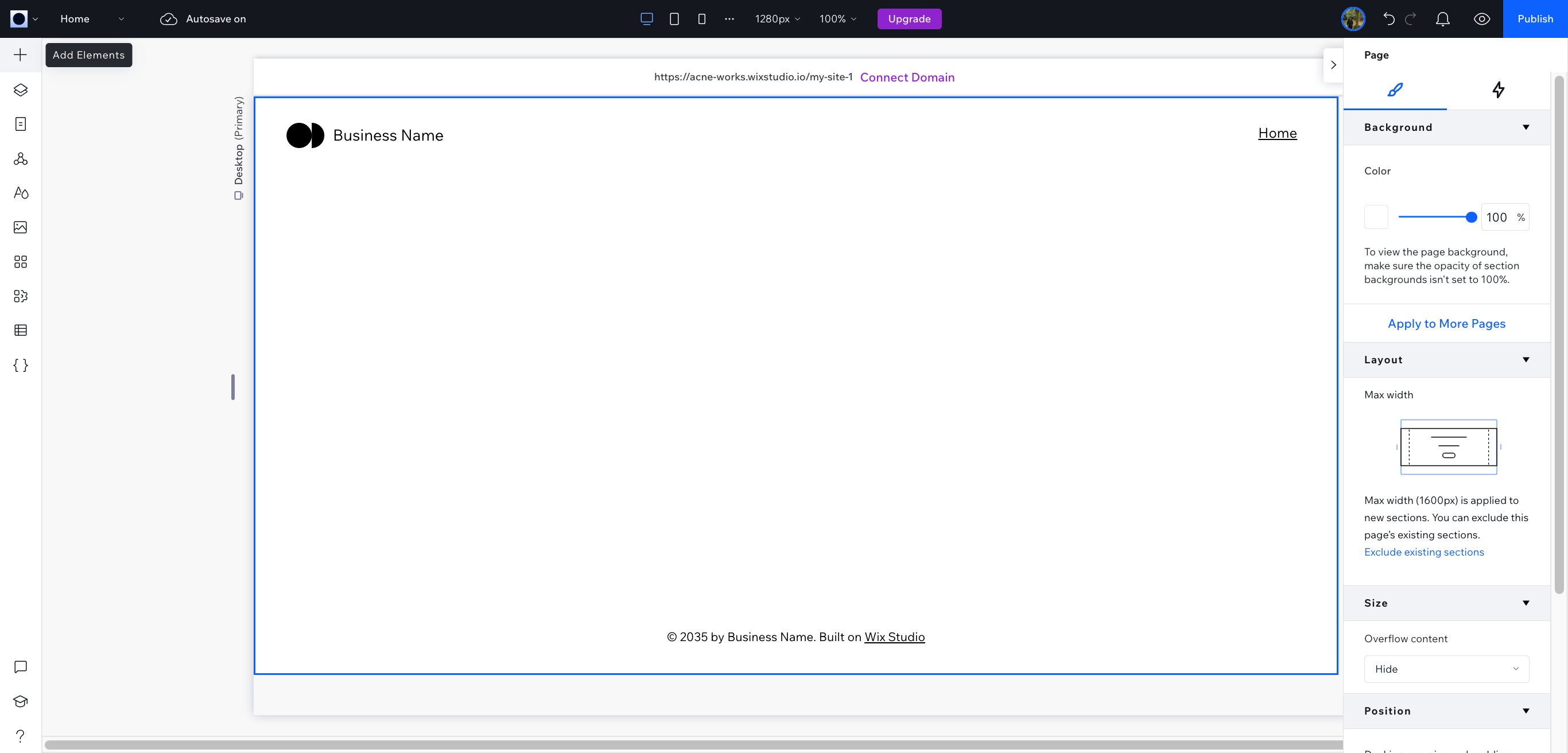Screen dimensions: 1568x753
Task: Open the Site Styles typography icon
Action: click(20, 193)
